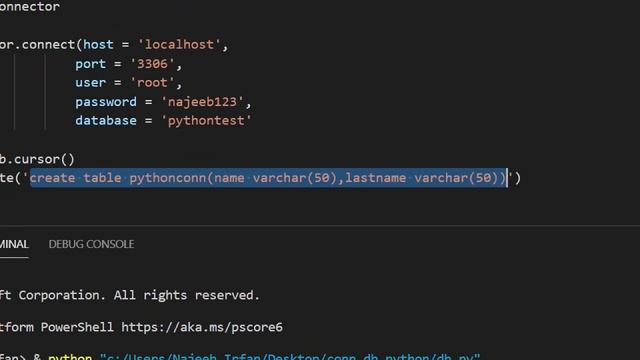Click the cursor() call in the editor
The image size is (640, 360).
(x=44, y=159)
